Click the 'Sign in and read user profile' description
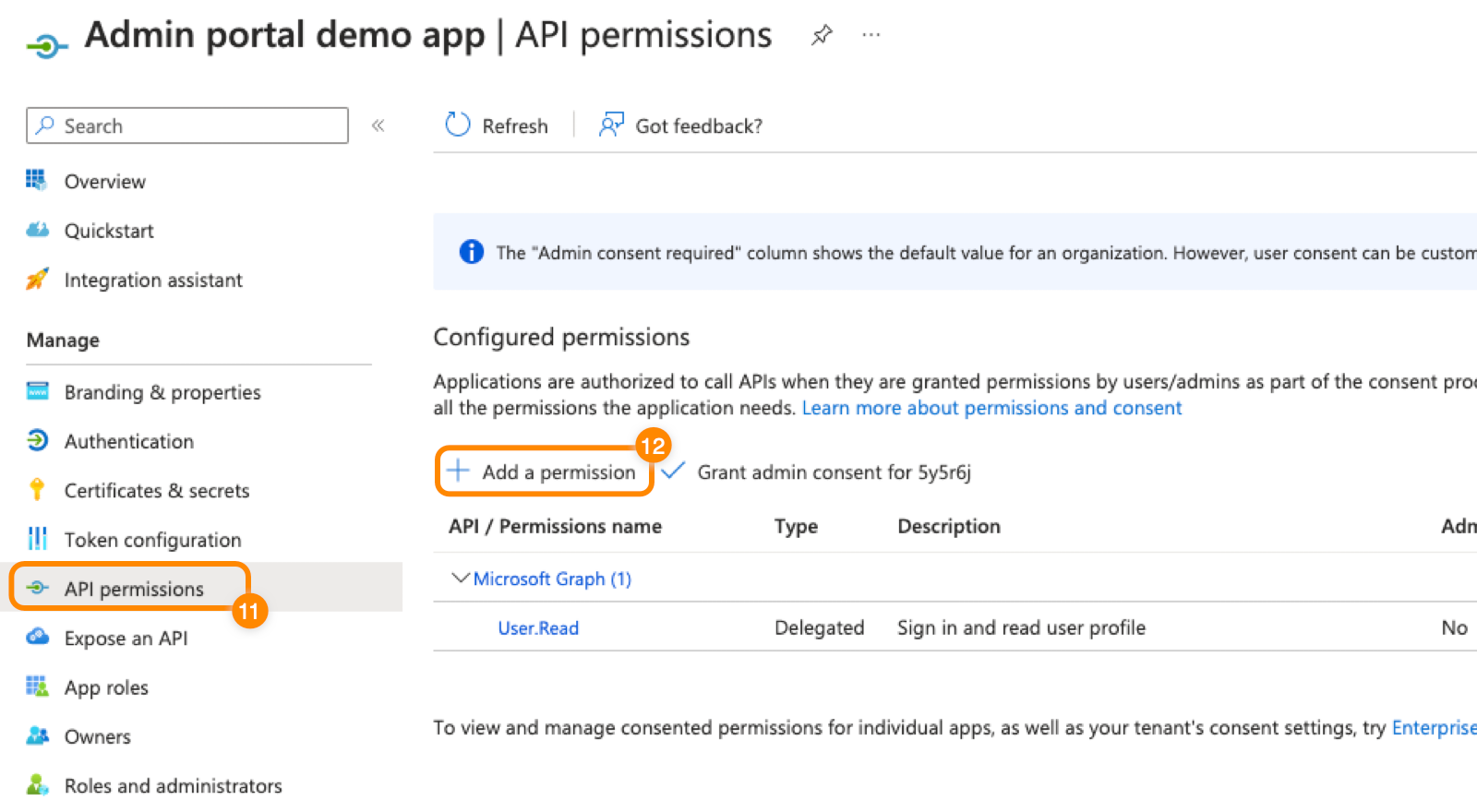The height and width of the screenshot is (812, 1477). pos(1021,627)
